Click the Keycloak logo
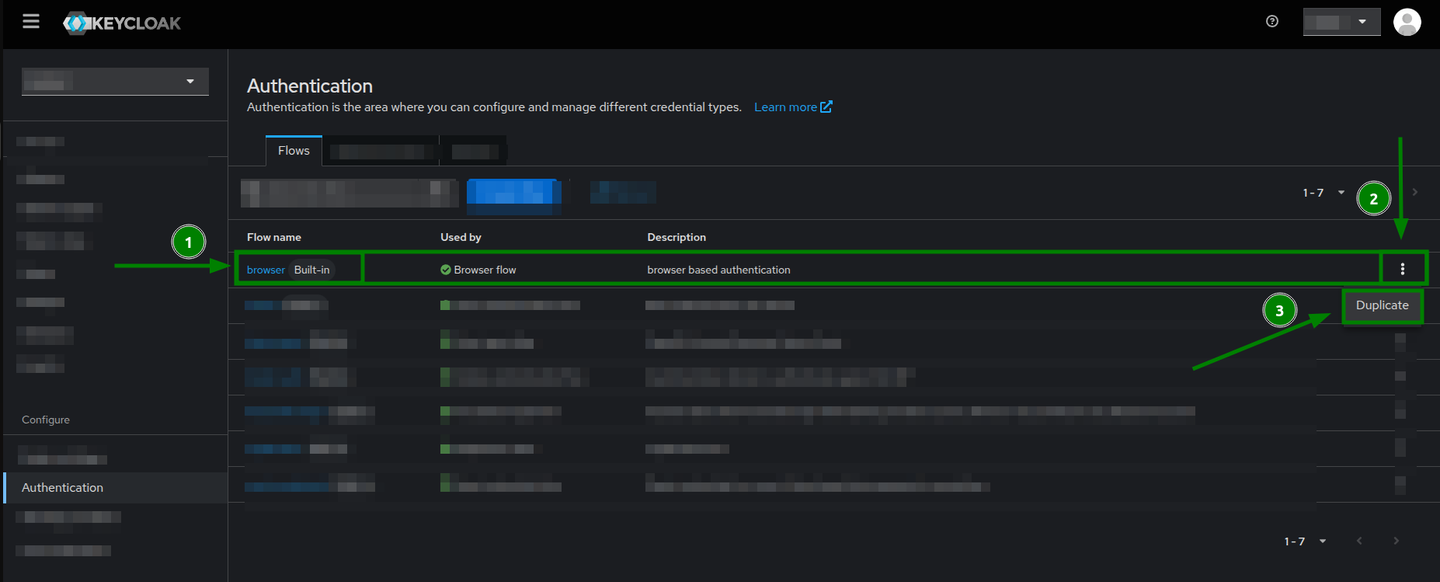The height and width of the screenshot is (582, 1440). pos(122,21)
